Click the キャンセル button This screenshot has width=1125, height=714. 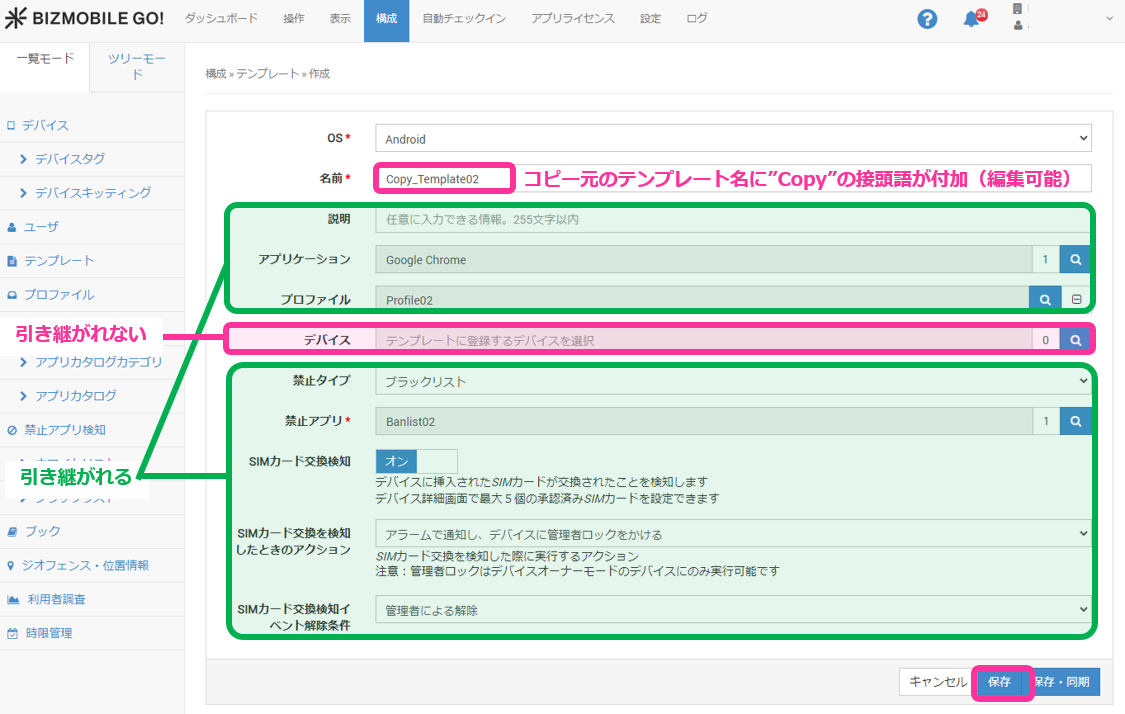[x=937, y=682]
